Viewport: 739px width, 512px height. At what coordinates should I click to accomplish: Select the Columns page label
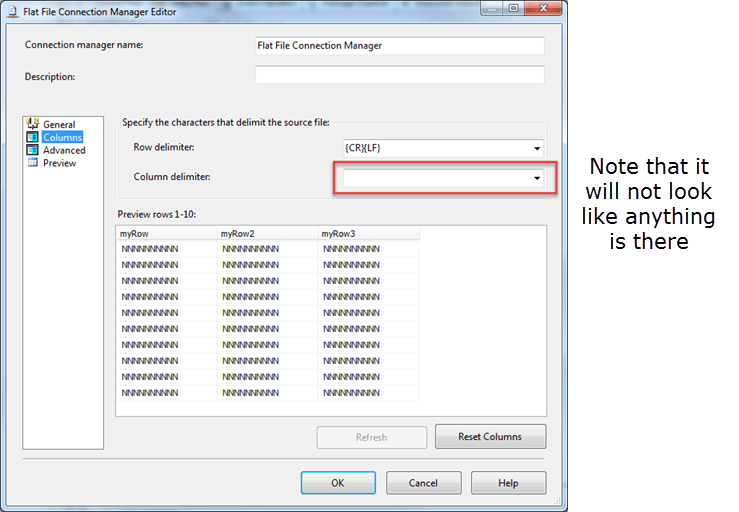(62, 137)
